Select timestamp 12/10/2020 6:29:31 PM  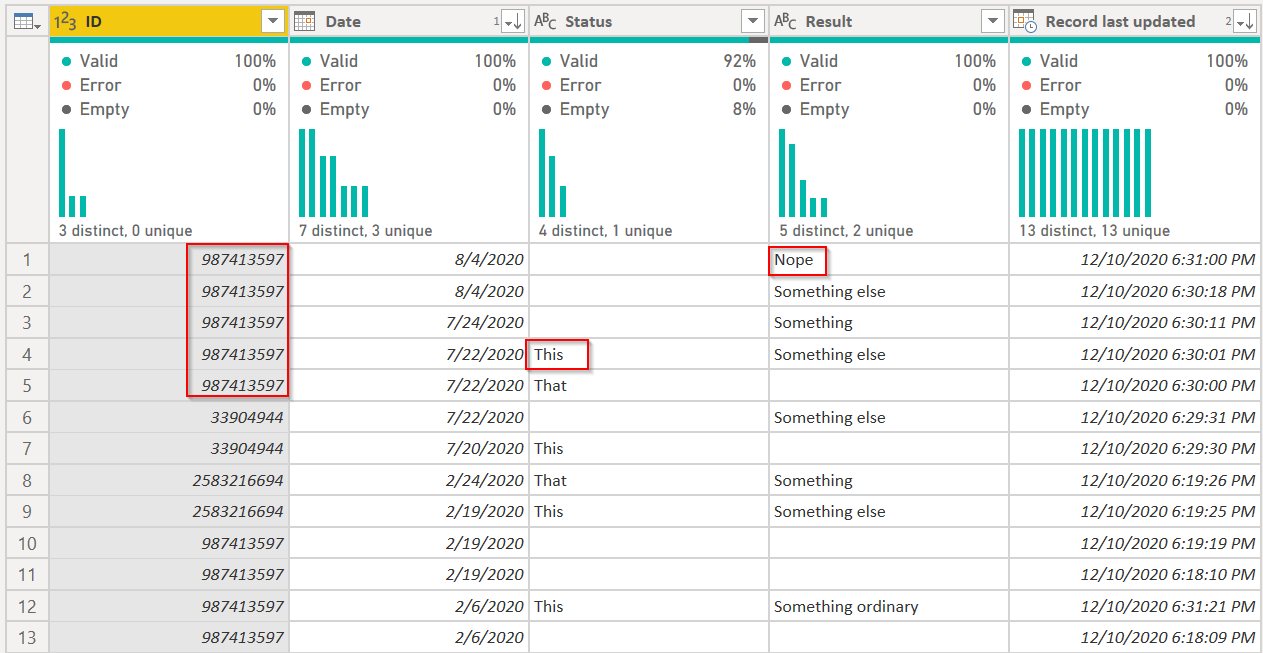[x=1135, y=418]
